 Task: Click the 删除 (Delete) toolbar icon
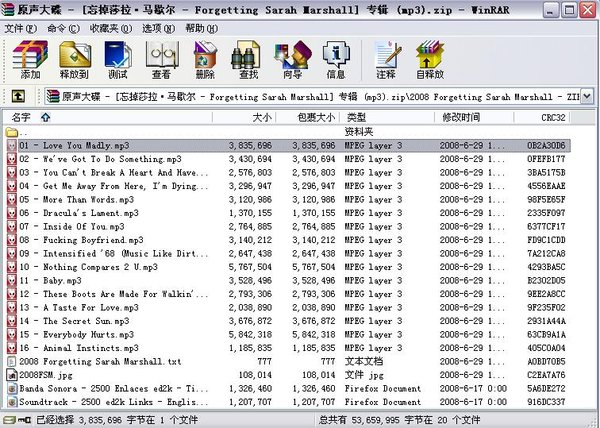click(205, 54)
